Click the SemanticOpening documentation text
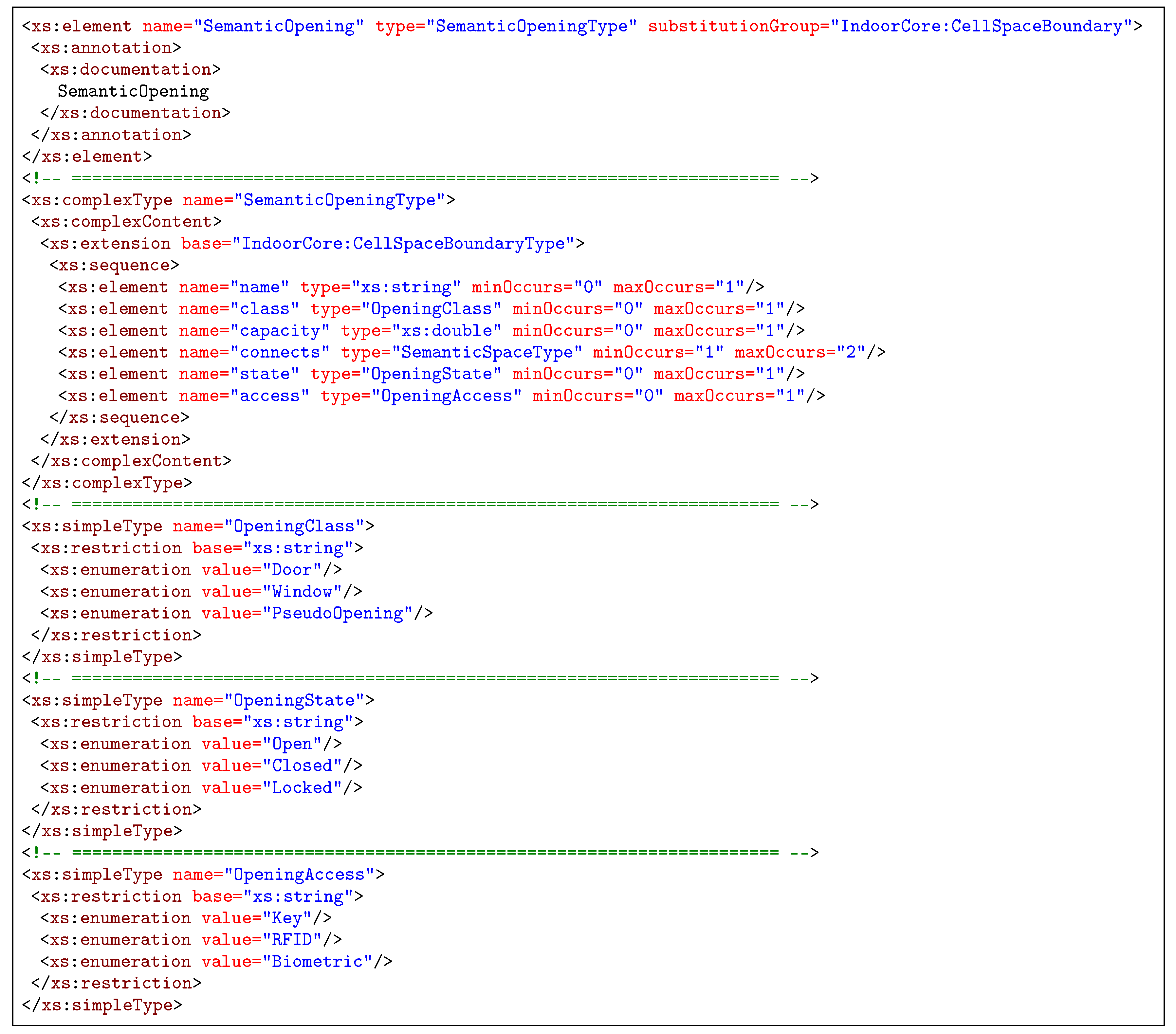The image size is (1176, 1034). click(x=133, y=91)
